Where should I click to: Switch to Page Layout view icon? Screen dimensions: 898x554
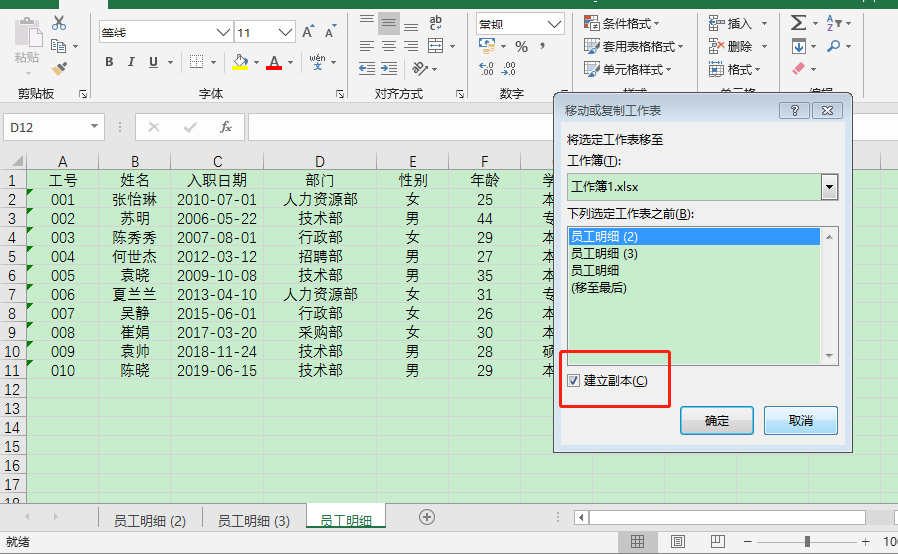click(x=678, y=541)
